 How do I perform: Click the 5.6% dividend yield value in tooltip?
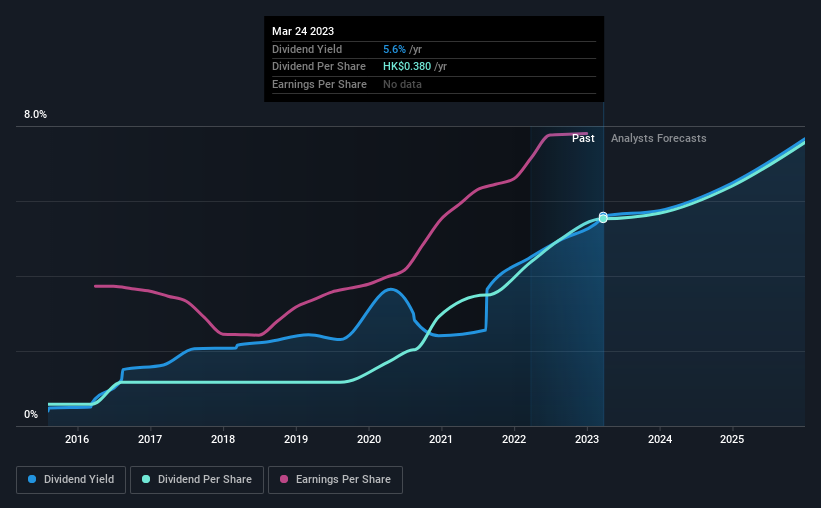point(394,49)
